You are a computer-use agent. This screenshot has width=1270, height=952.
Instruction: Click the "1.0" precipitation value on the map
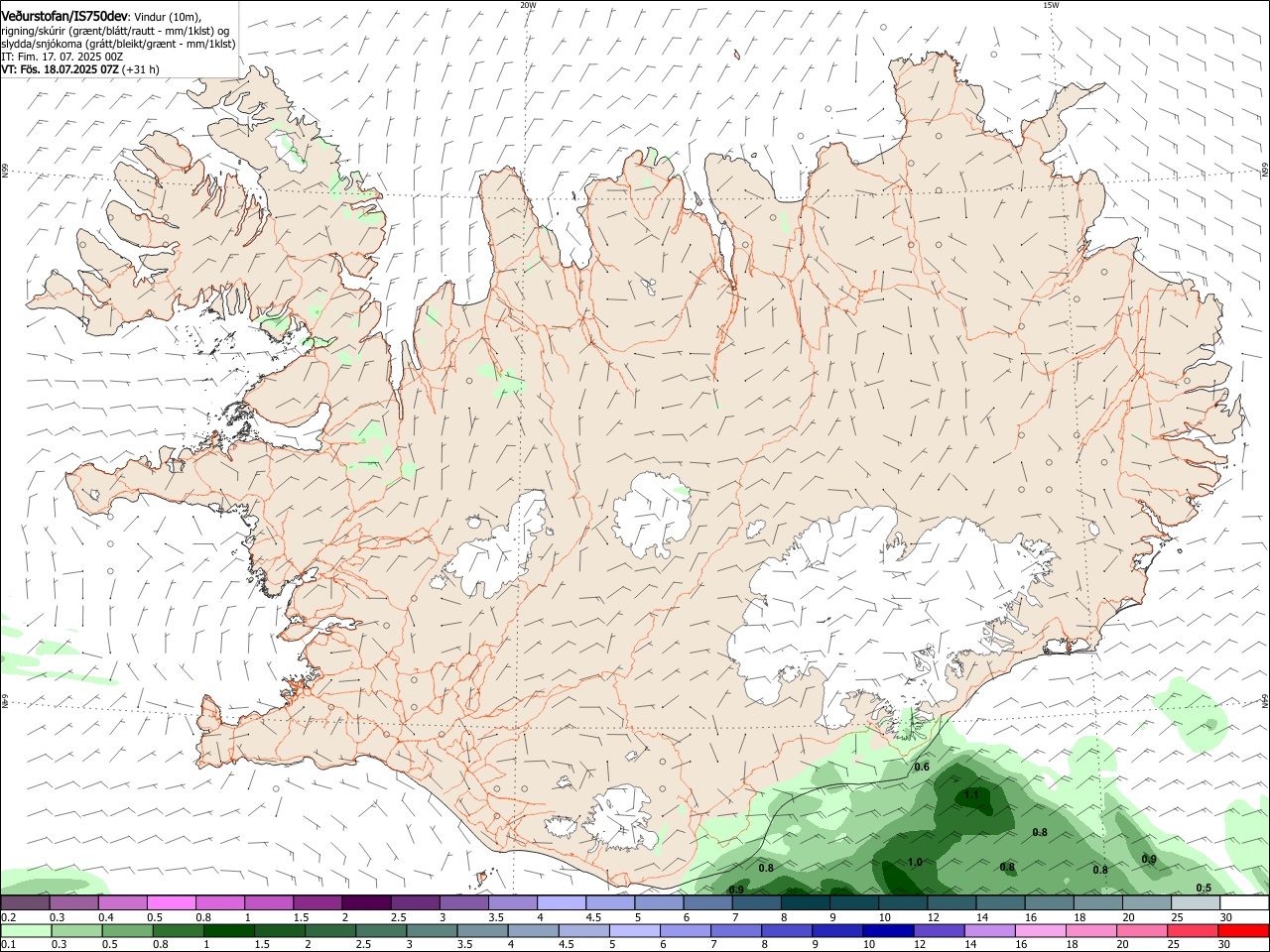[x=915, y=862]
